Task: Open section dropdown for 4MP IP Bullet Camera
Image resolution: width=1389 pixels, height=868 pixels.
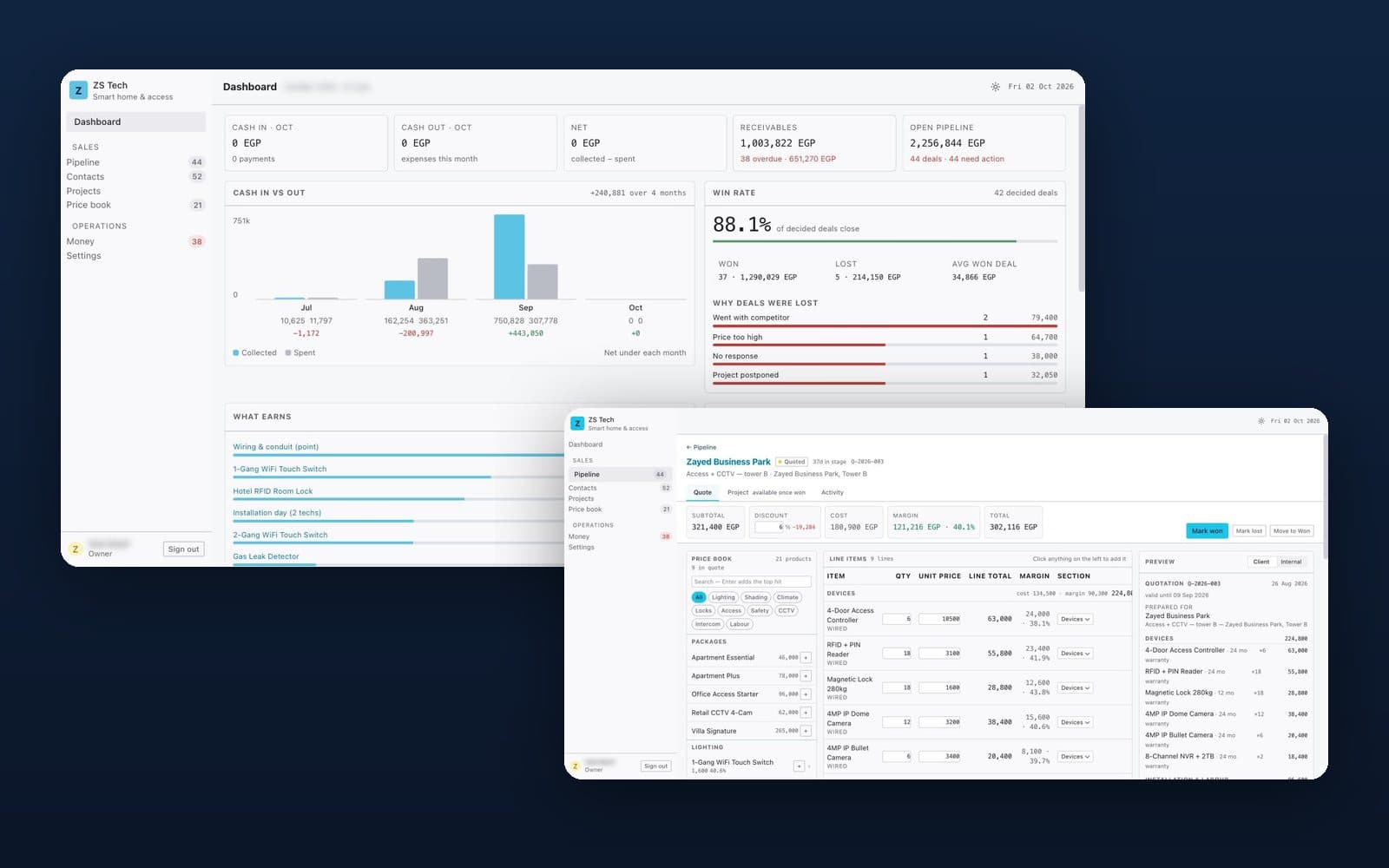Action: (x=1075, y=757)
